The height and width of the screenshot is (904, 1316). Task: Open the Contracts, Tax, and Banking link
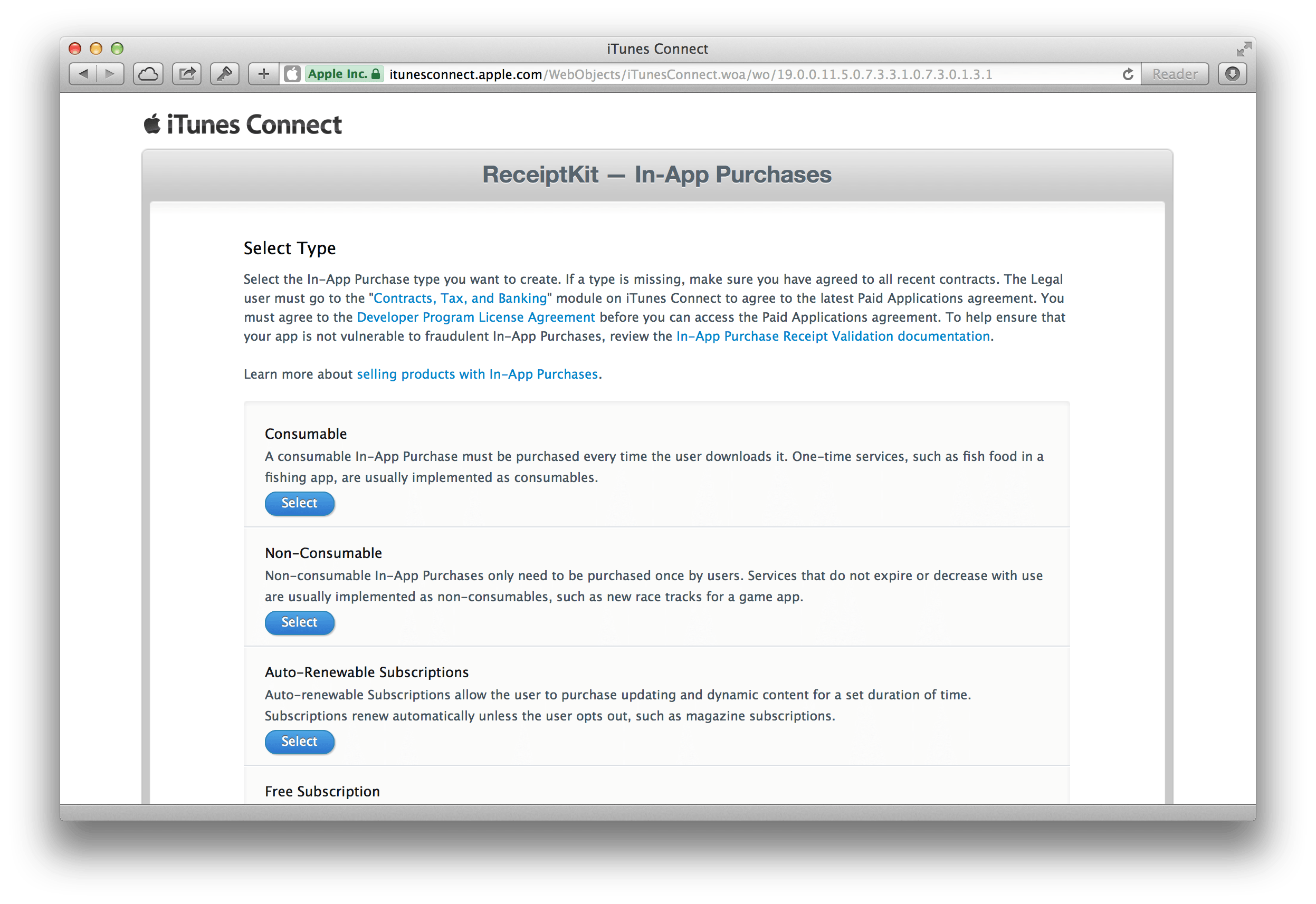click(x=460, y=298)
